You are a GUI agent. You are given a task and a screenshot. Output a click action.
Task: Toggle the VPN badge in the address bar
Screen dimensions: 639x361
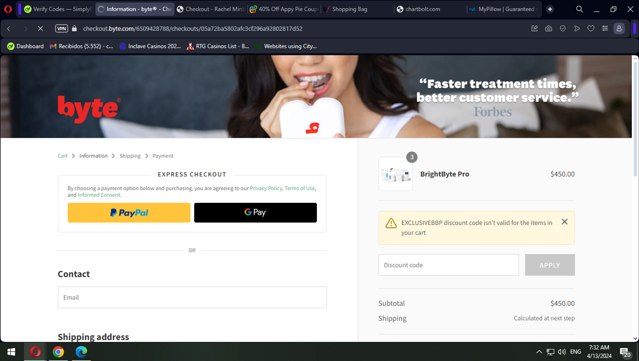tap(61, 29)
